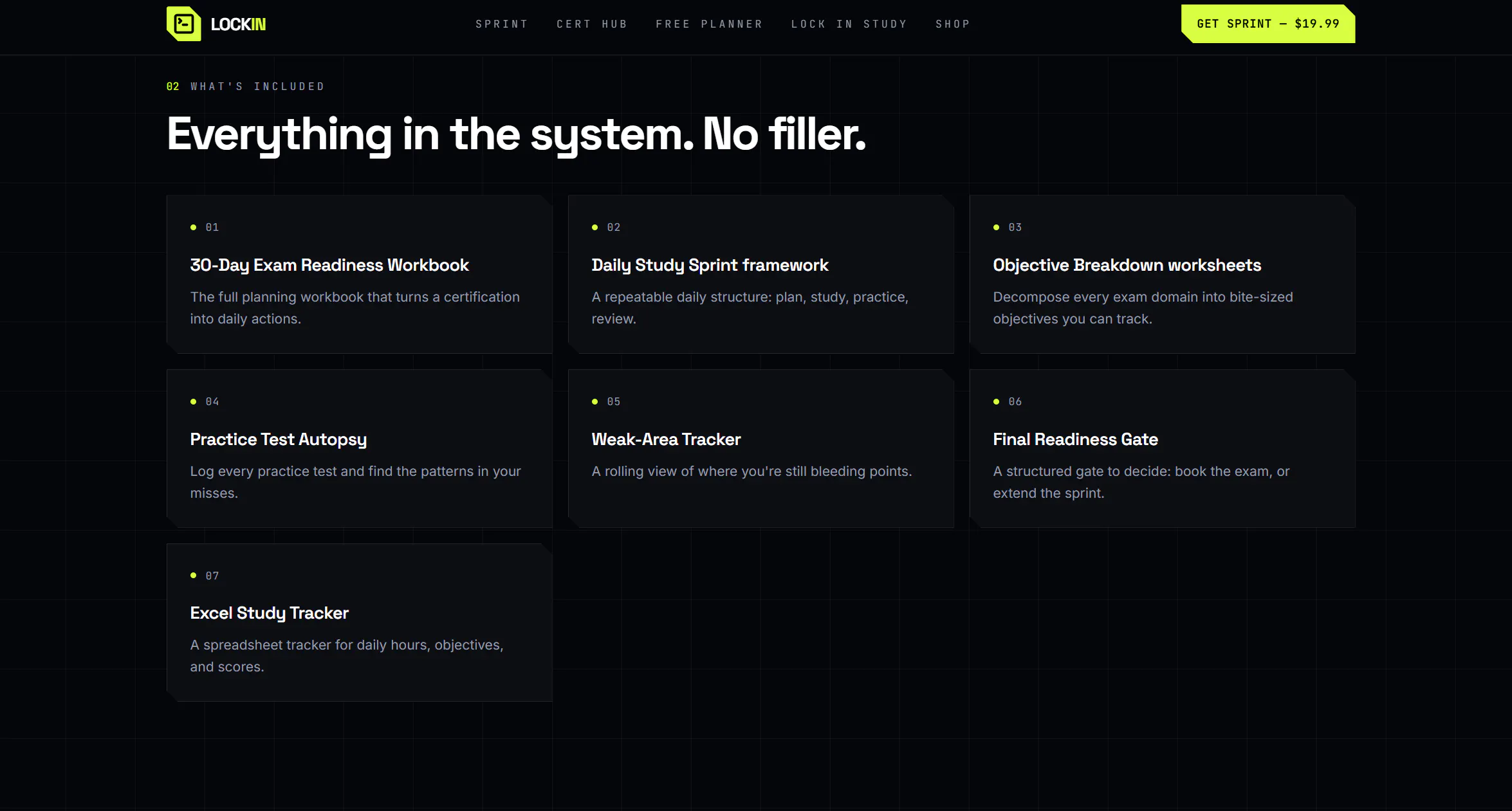Click the description 'Log every practice test'
The image size is (1512, 811).
coord(355,482)
